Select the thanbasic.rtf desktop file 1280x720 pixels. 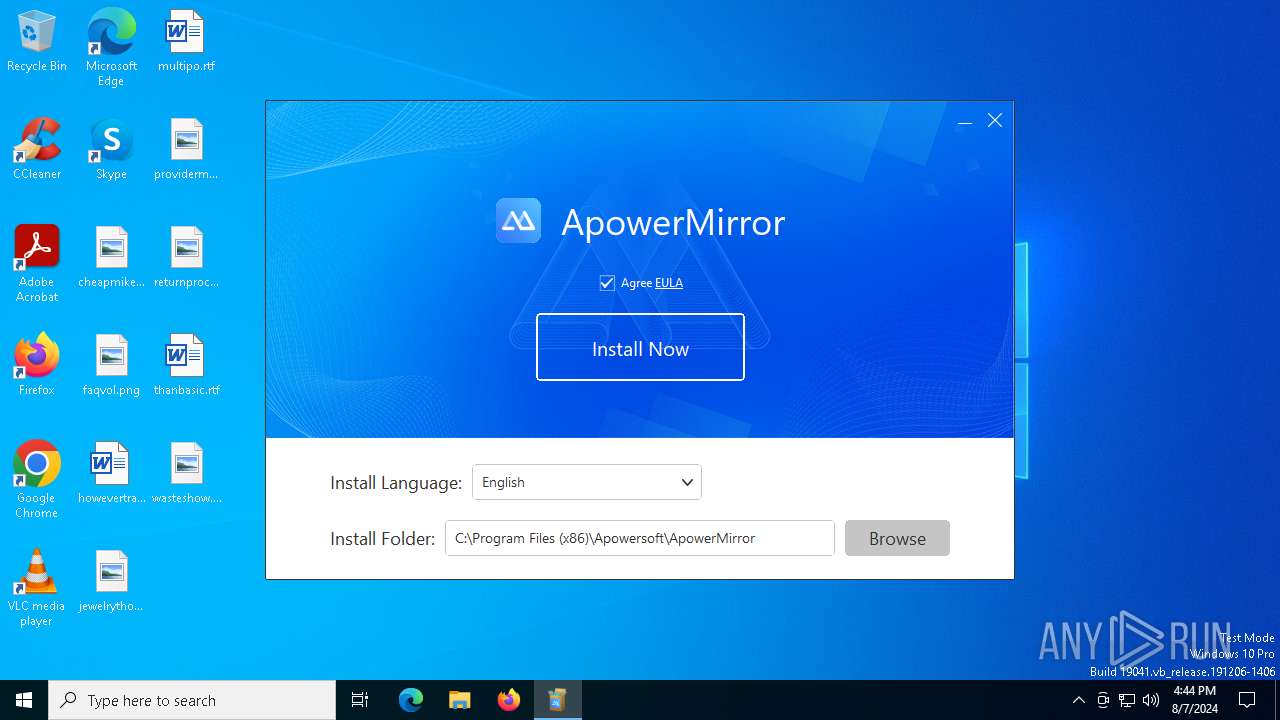186,366
